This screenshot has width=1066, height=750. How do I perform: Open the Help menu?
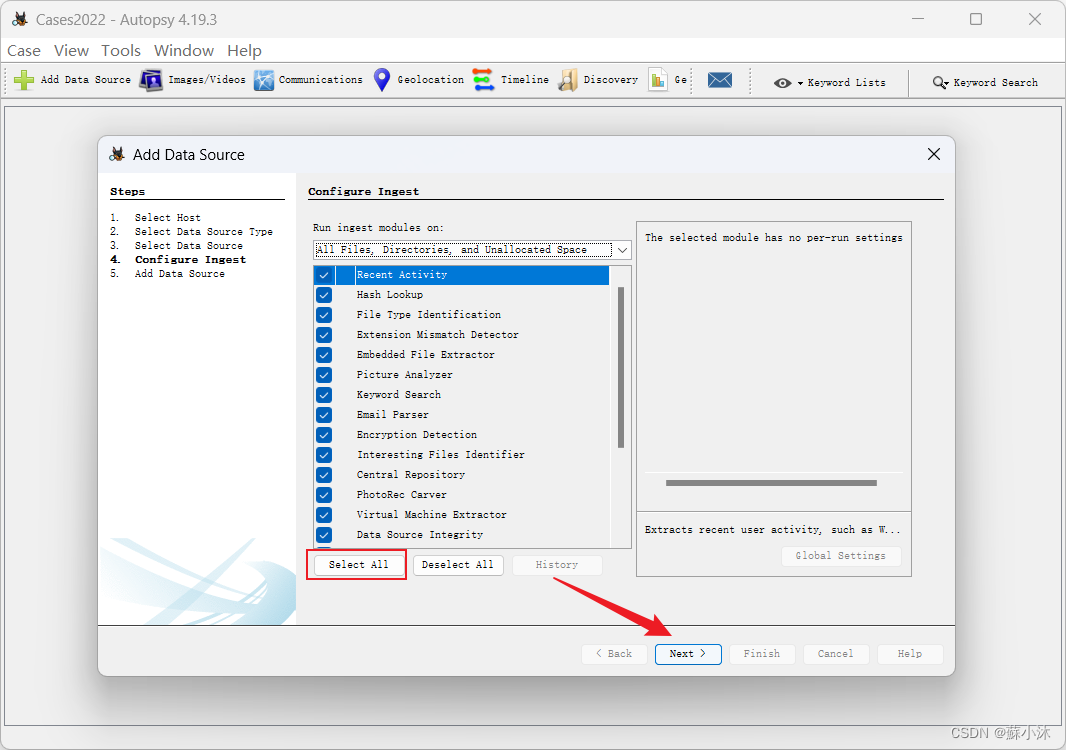pos(244,50)
